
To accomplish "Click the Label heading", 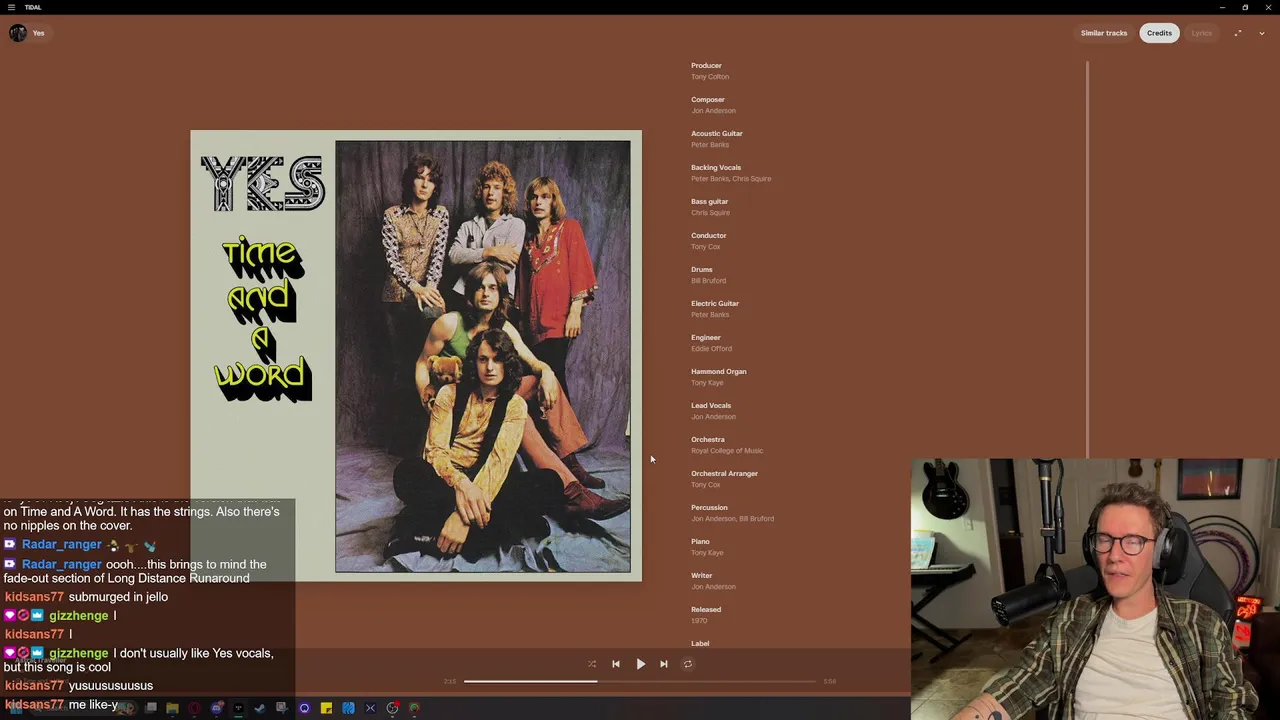I will pos(700,644).
